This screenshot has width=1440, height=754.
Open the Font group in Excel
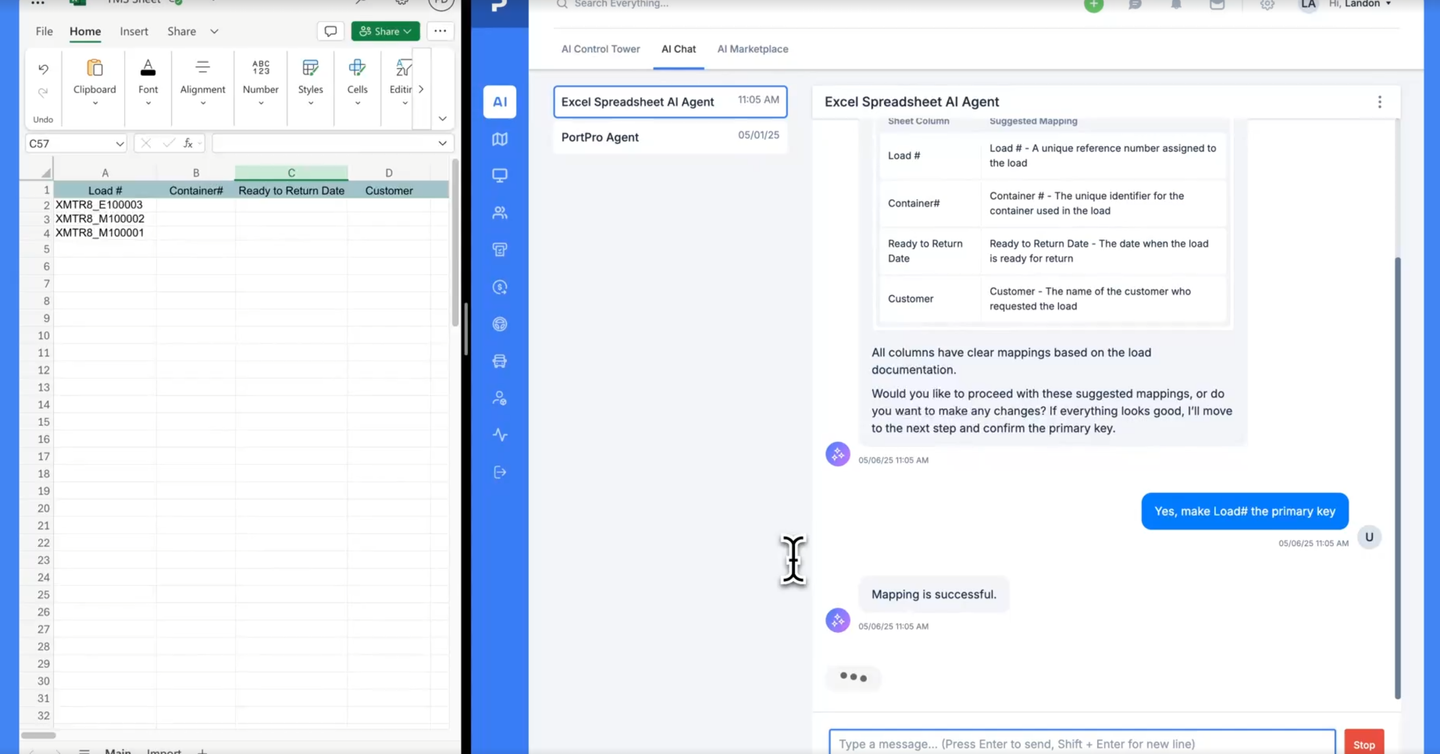click(148, 82)
